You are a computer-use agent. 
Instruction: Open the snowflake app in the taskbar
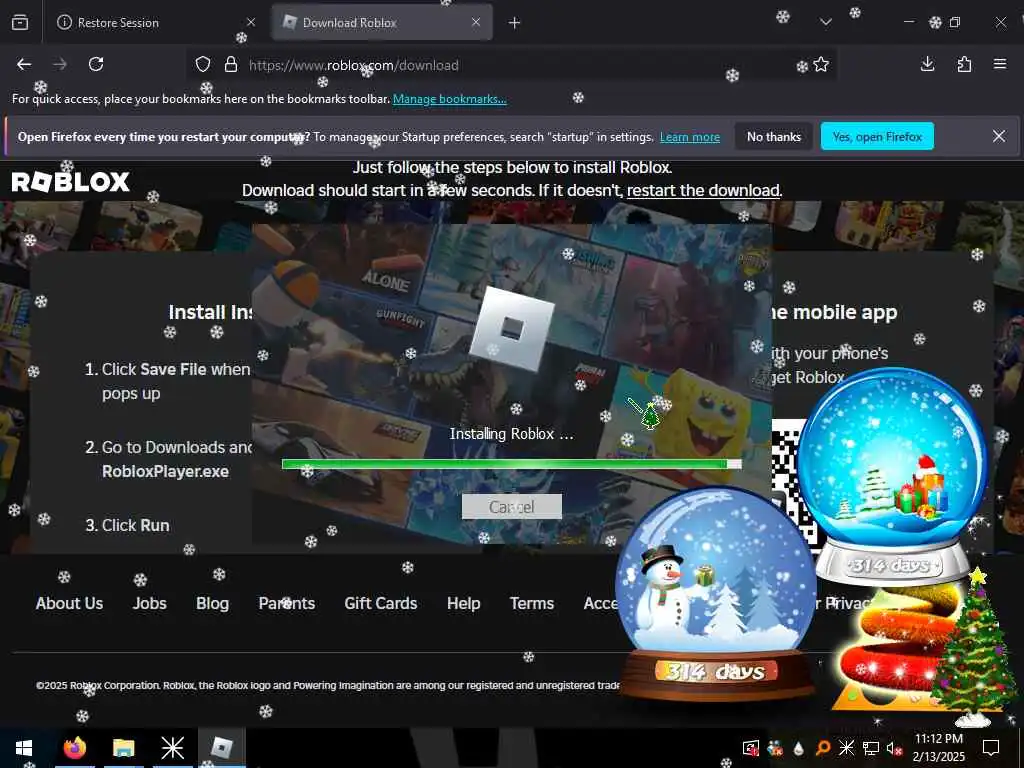(172, 748)
